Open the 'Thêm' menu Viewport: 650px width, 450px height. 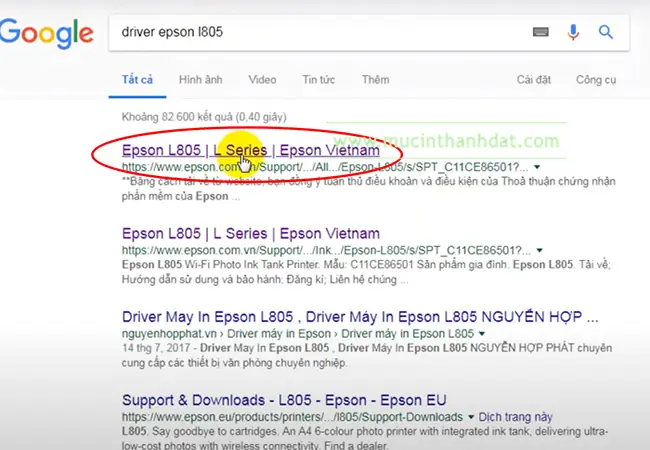click(x=376, y=80)
